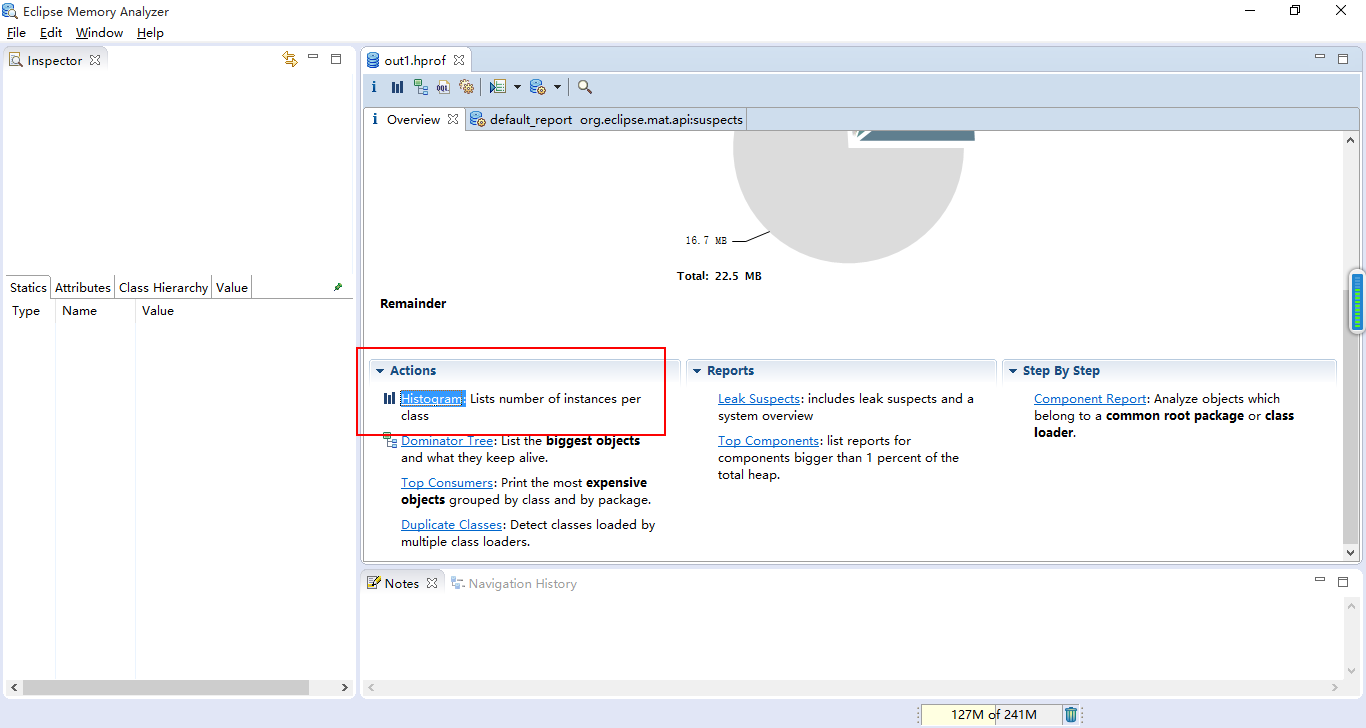
Task: Click the Top Consumers link
Action: pos(446,483)
